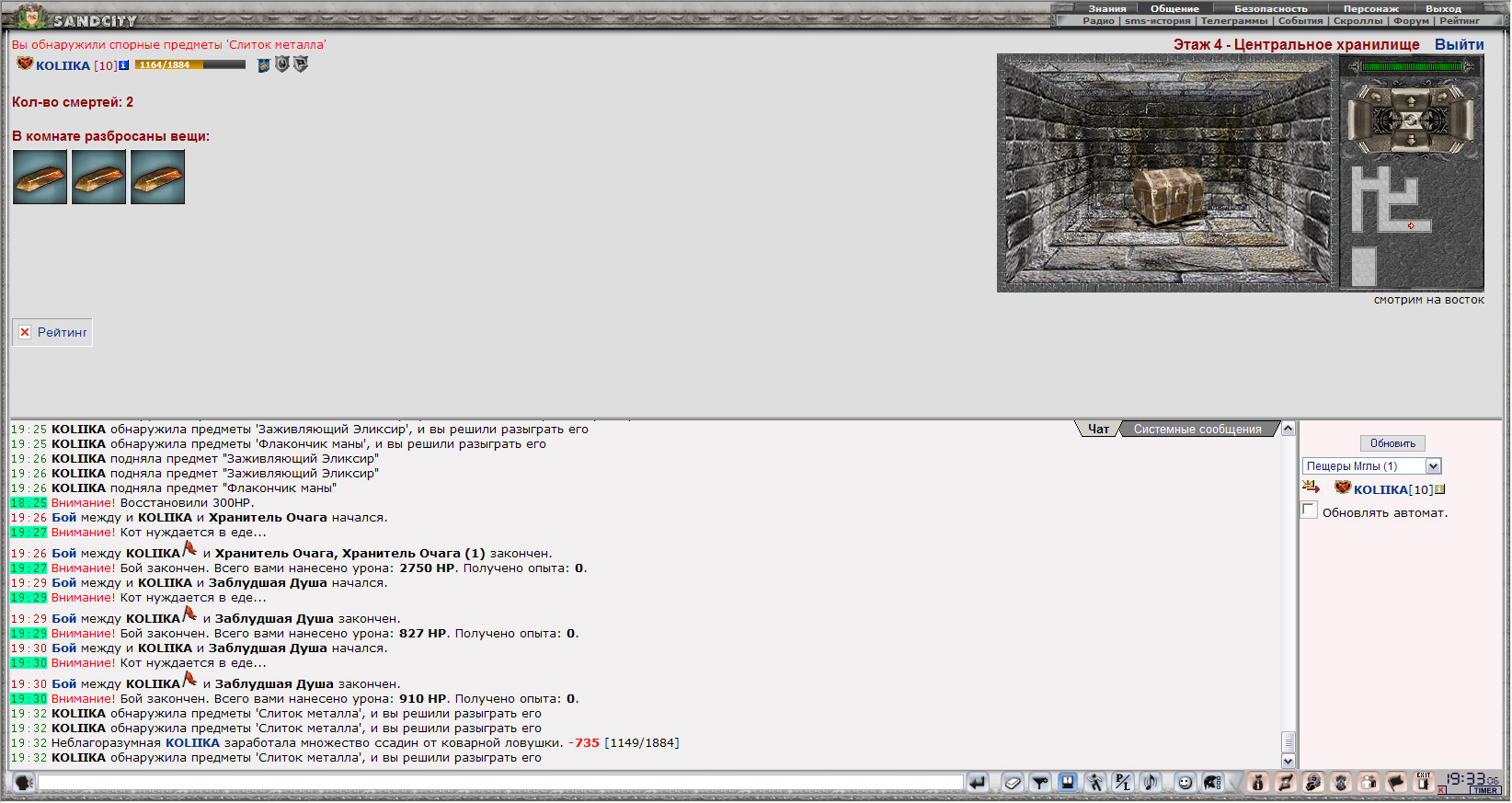The image size is (1512, 803).
Task: Send message with the Enter arrow button
Action: 977,783
